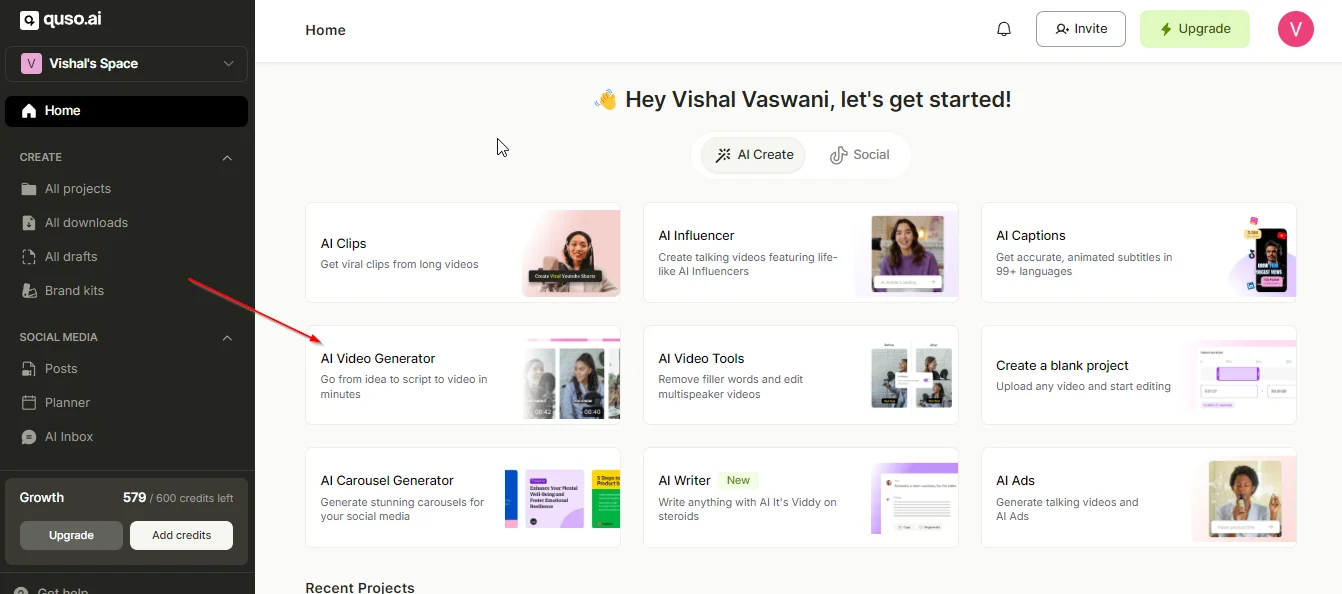
Task: Click the Planner calendar icon
Action: 29,403
